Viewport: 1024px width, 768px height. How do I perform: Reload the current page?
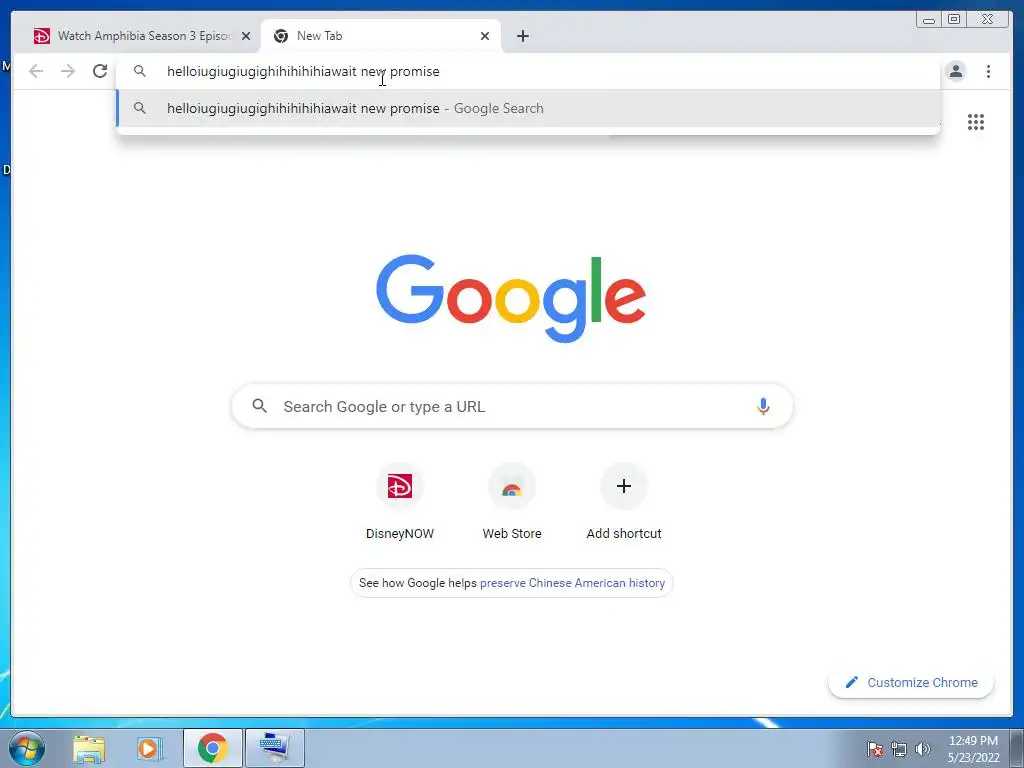(x=100, y=71)
